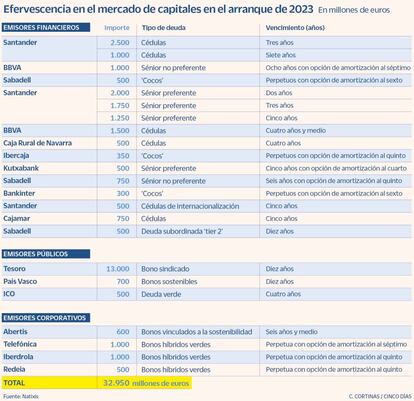The height and width of the screenshot is (401, 414).
Task: Select the 'Telefónica' issuer name
Action: (20, 344)
